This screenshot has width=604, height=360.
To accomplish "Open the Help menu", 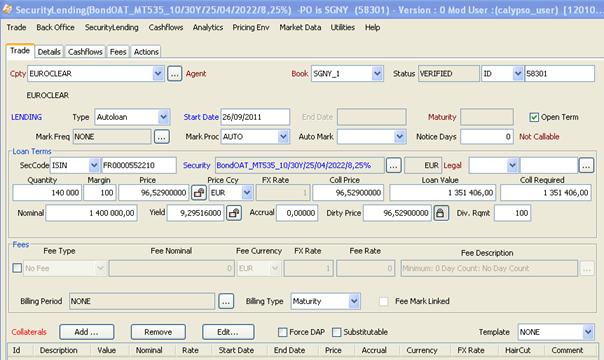I will click(x=372, y=27).
